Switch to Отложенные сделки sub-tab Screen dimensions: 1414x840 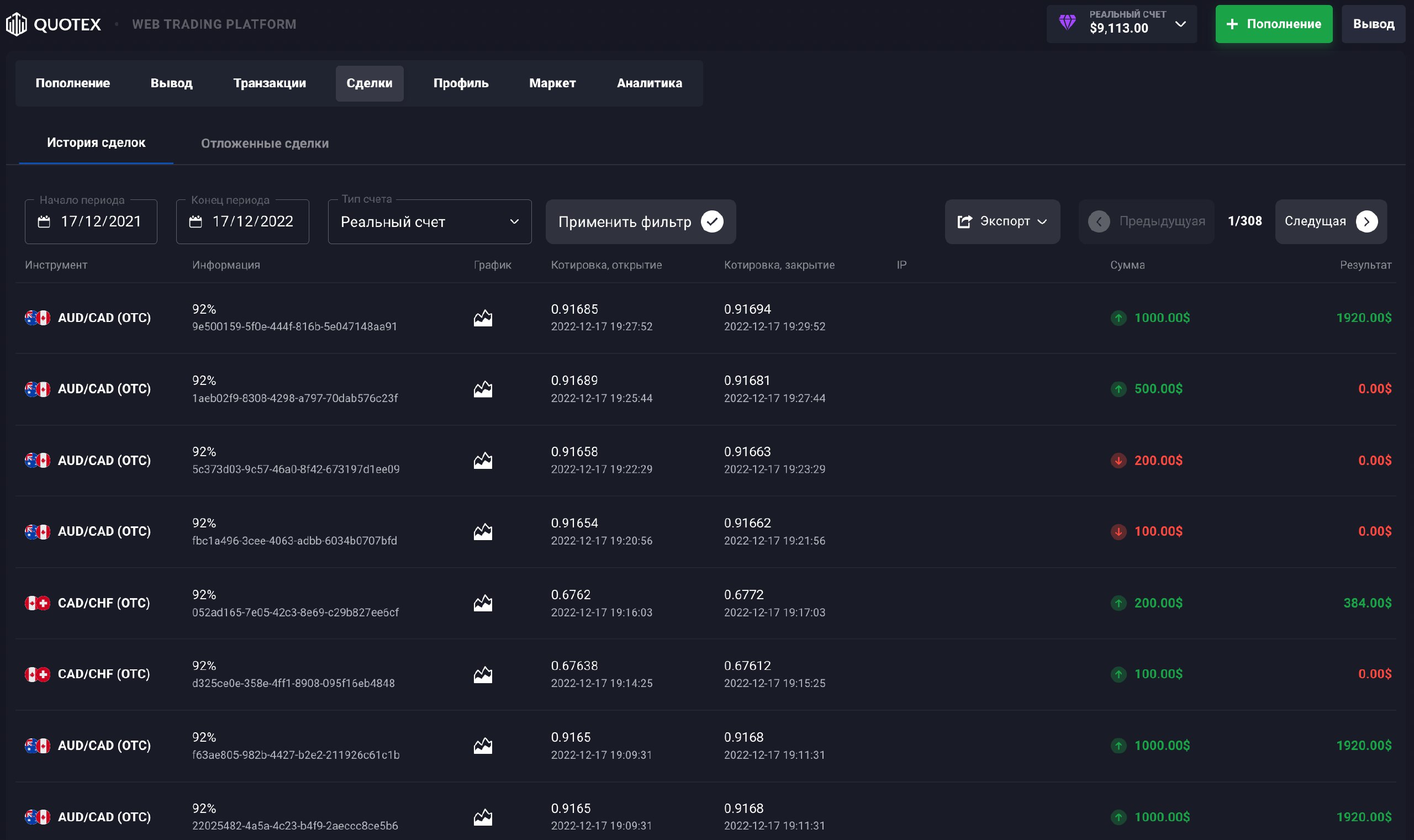pos(265,143)
